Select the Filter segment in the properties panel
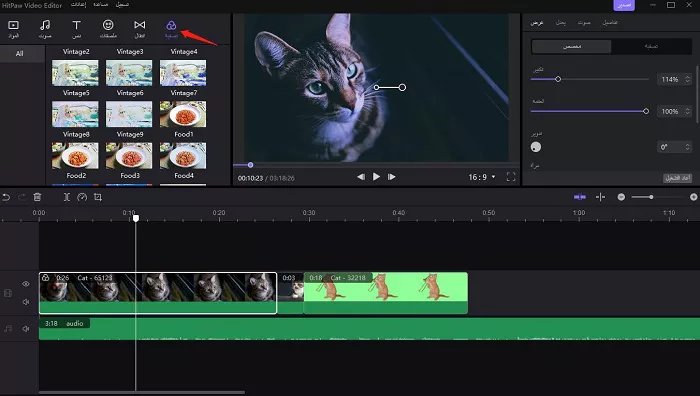This screenshot has width=700, height=396. tap(651, 46)
